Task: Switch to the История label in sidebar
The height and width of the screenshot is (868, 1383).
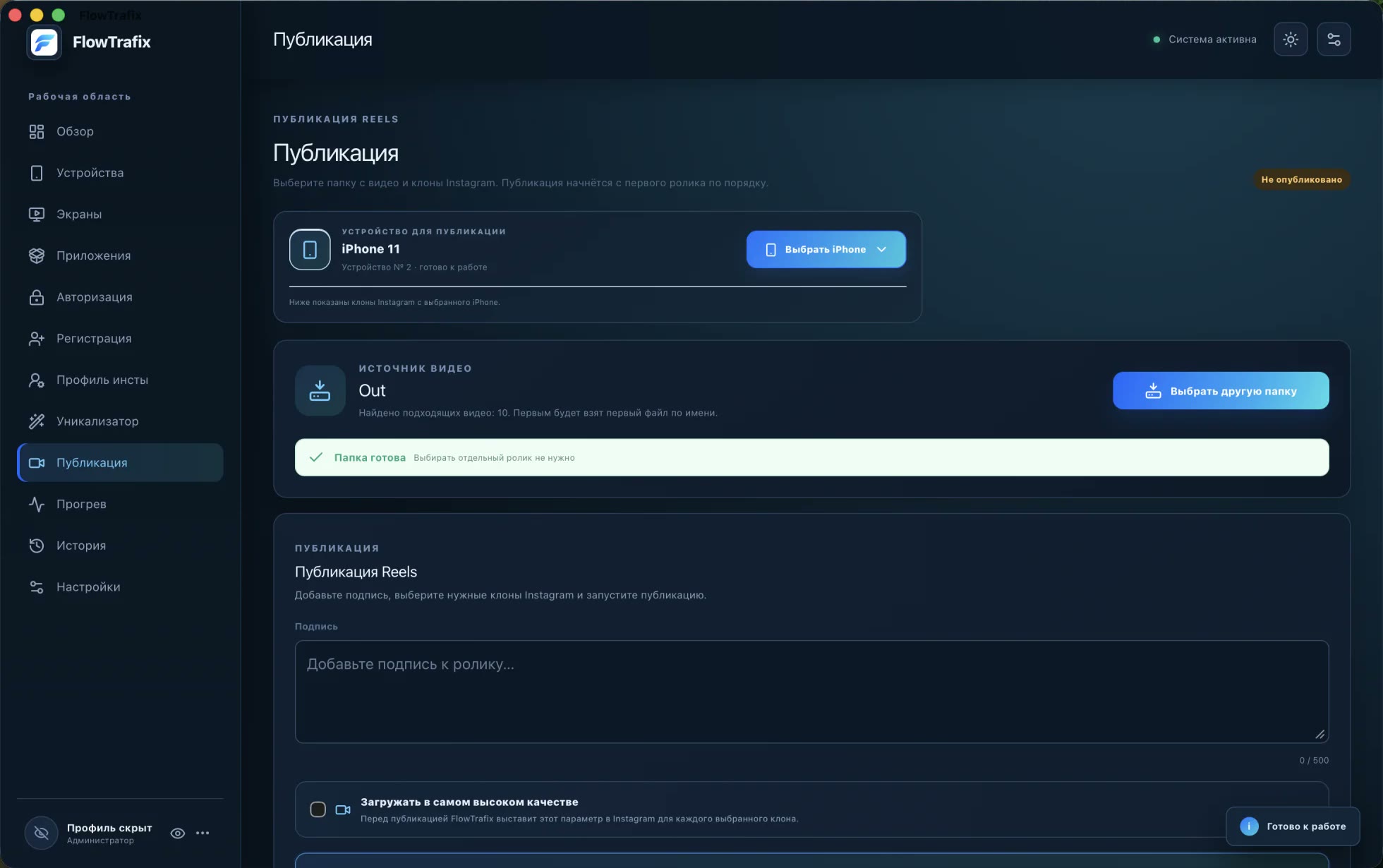Action: coord(81,545)
